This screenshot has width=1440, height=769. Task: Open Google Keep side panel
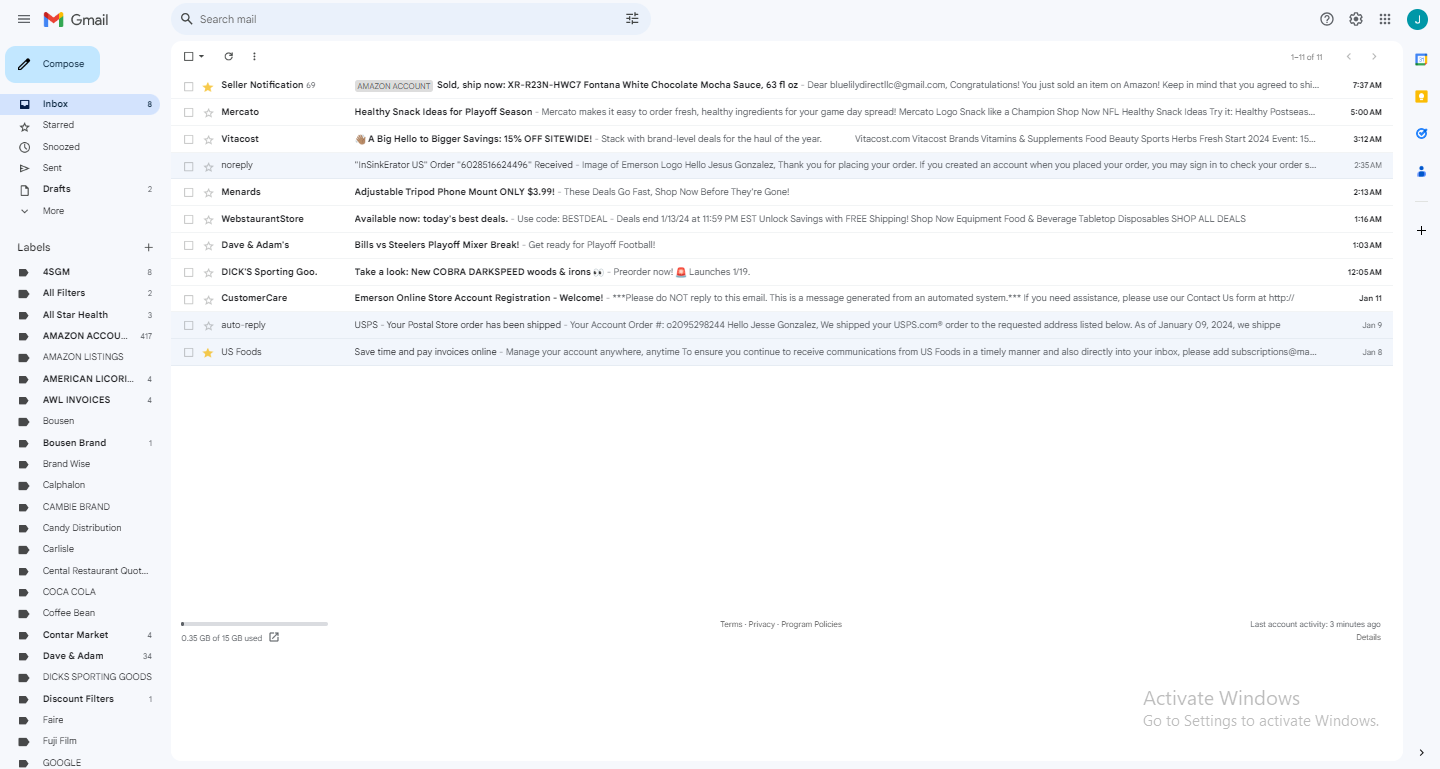[x=1421, y=96]
